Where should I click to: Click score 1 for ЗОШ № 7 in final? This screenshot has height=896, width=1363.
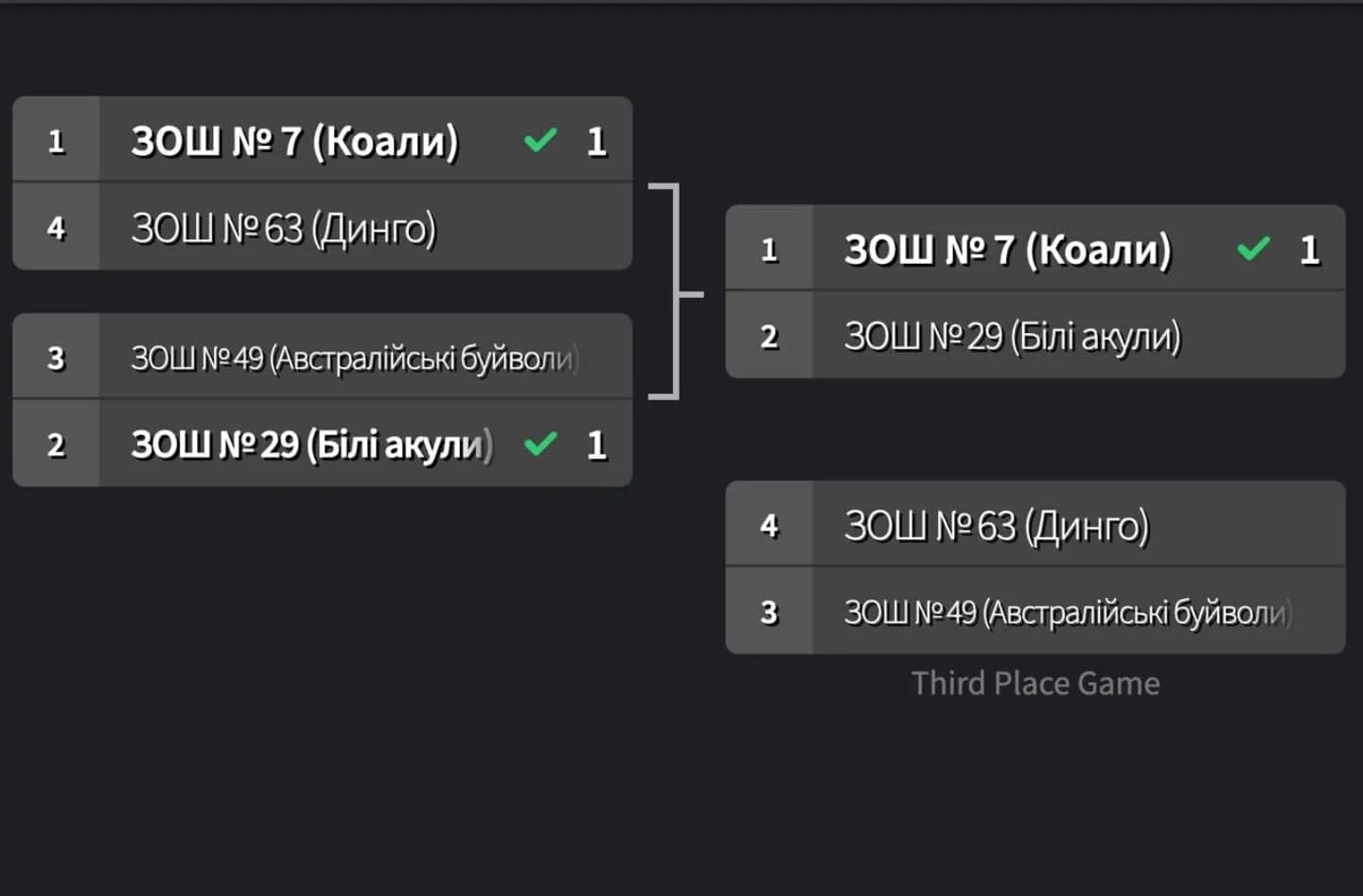click(1310, 250)
